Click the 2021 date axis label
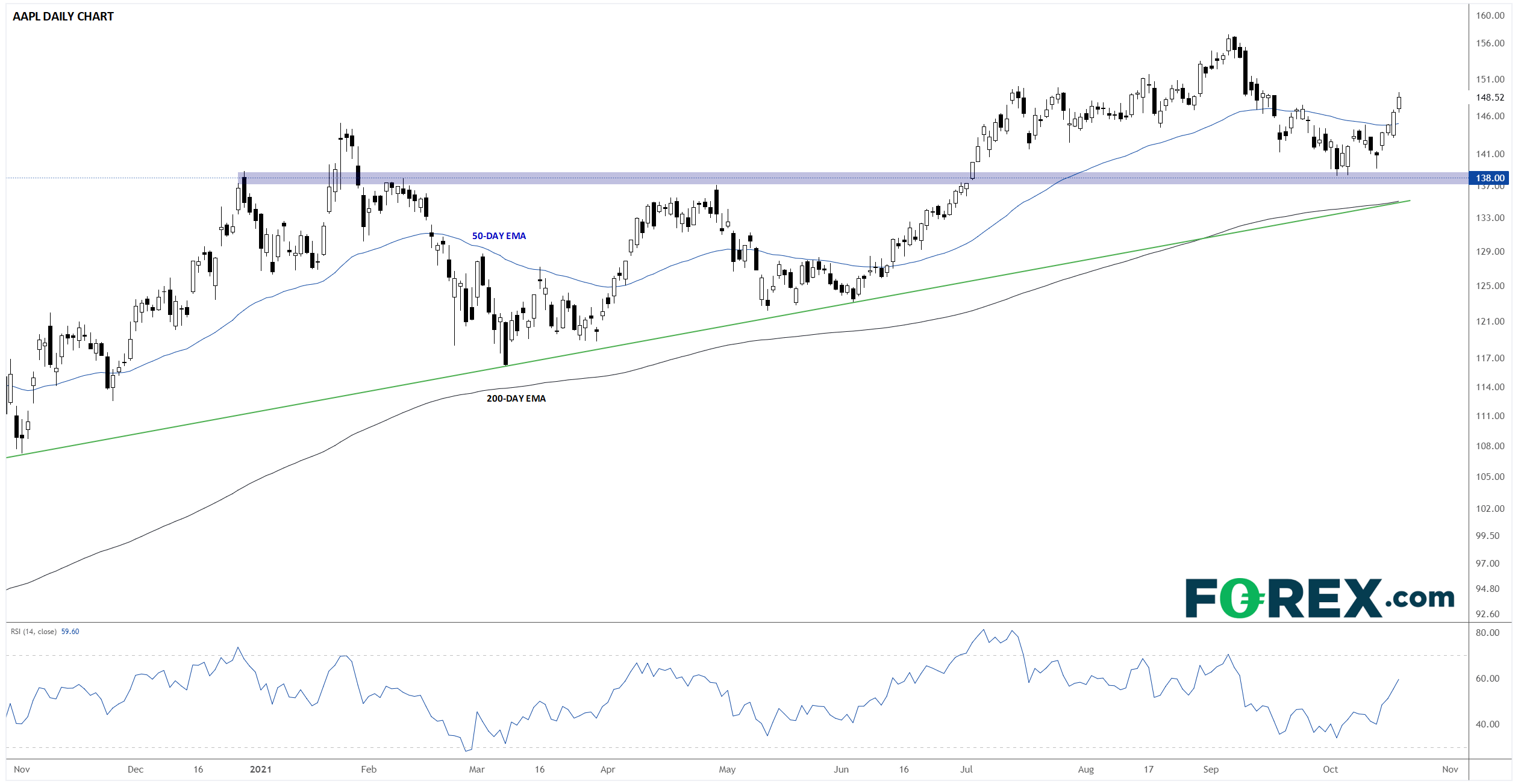The image size is (1518, 784). 261,769
